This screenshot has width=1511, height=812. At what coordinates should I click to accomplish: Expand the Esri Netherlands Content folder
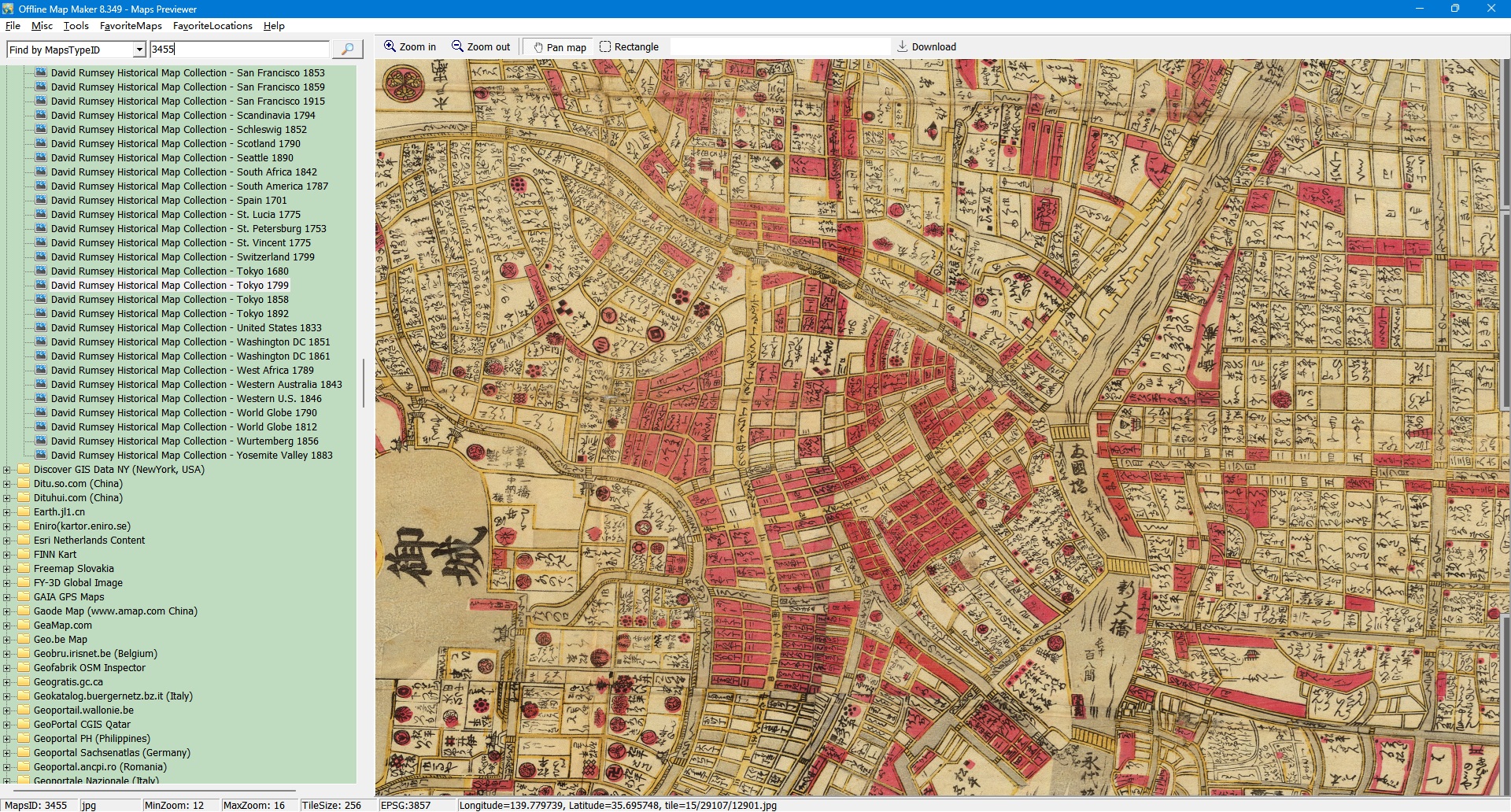point(7,541)
